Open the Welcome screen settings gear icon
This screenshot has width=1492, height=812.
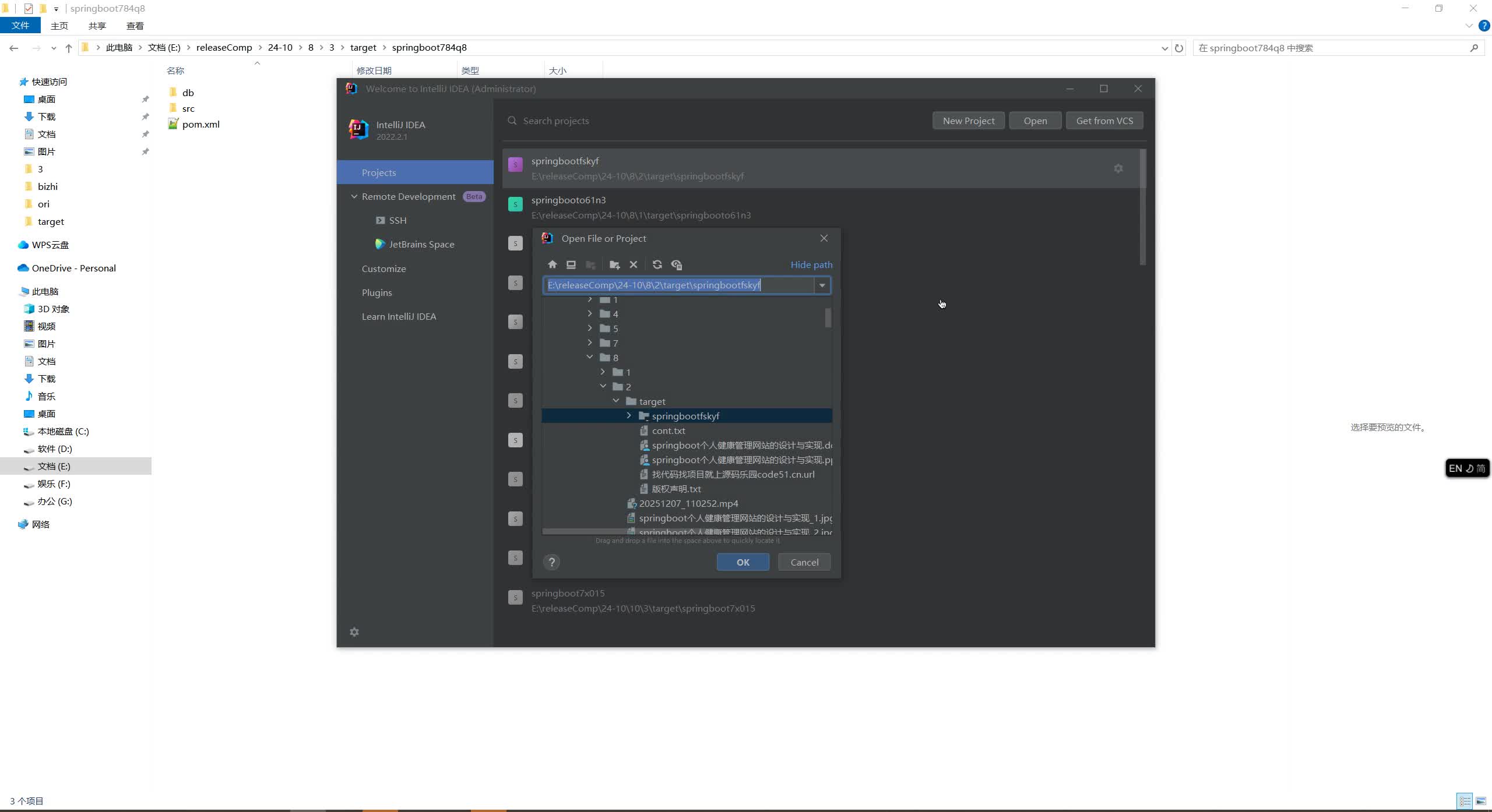pos(354,632)
